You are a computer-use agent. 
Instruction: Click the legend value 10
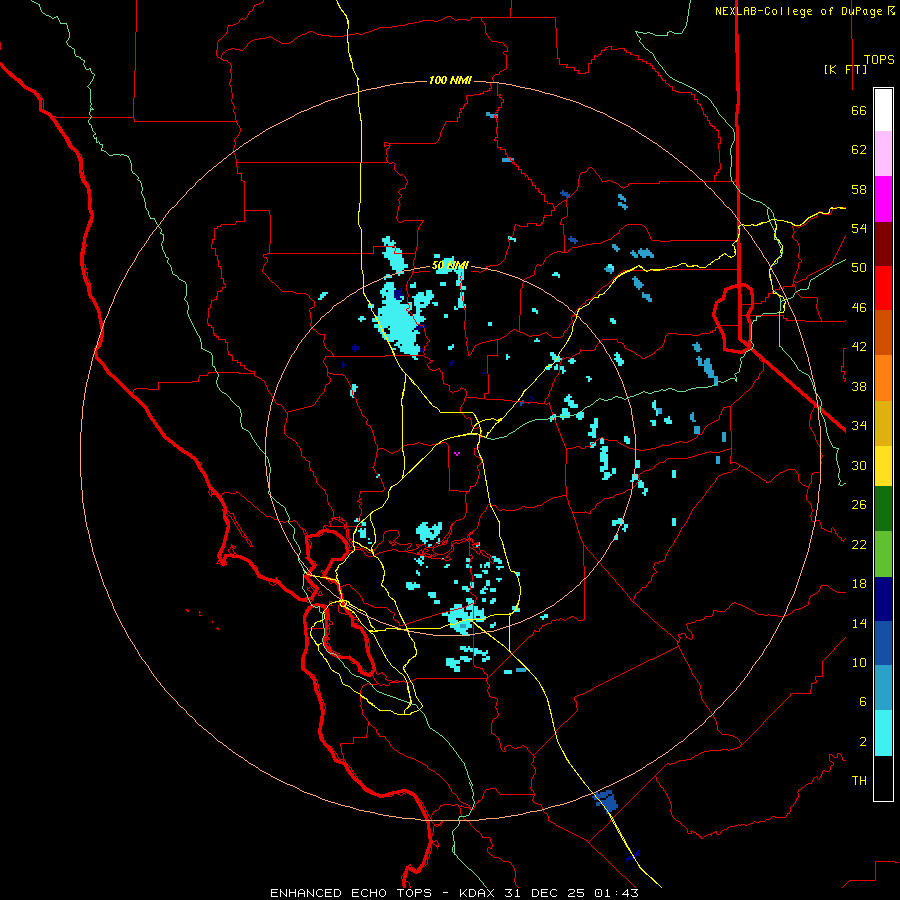click(859, 663)
